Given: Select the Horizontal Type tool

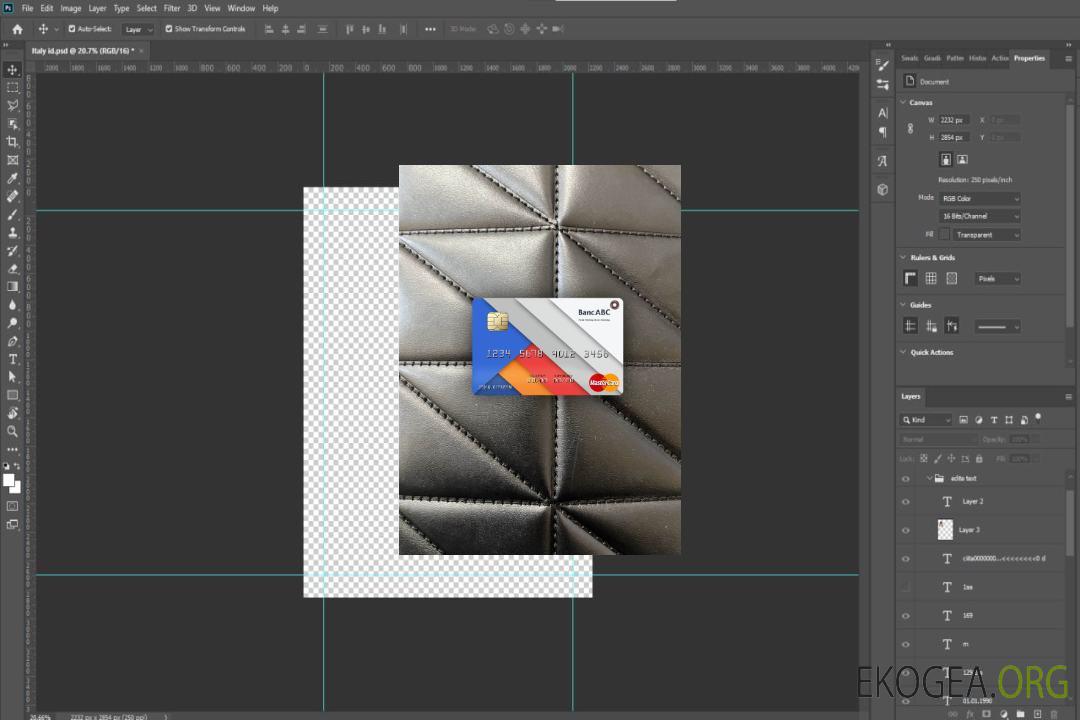Looking at the screenshot, I should (13, 359).
